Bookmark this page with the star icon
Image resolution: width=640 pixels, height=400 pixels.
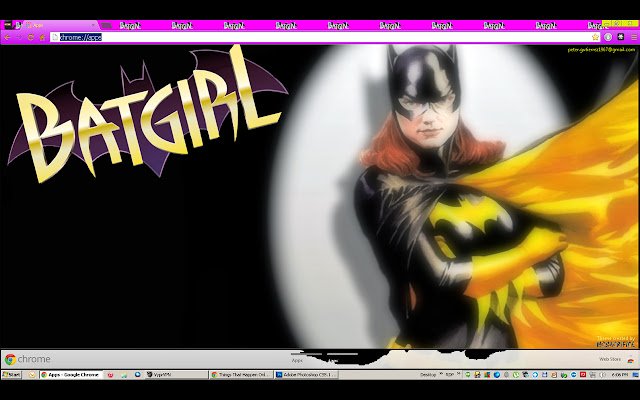(x=596, y=37)
